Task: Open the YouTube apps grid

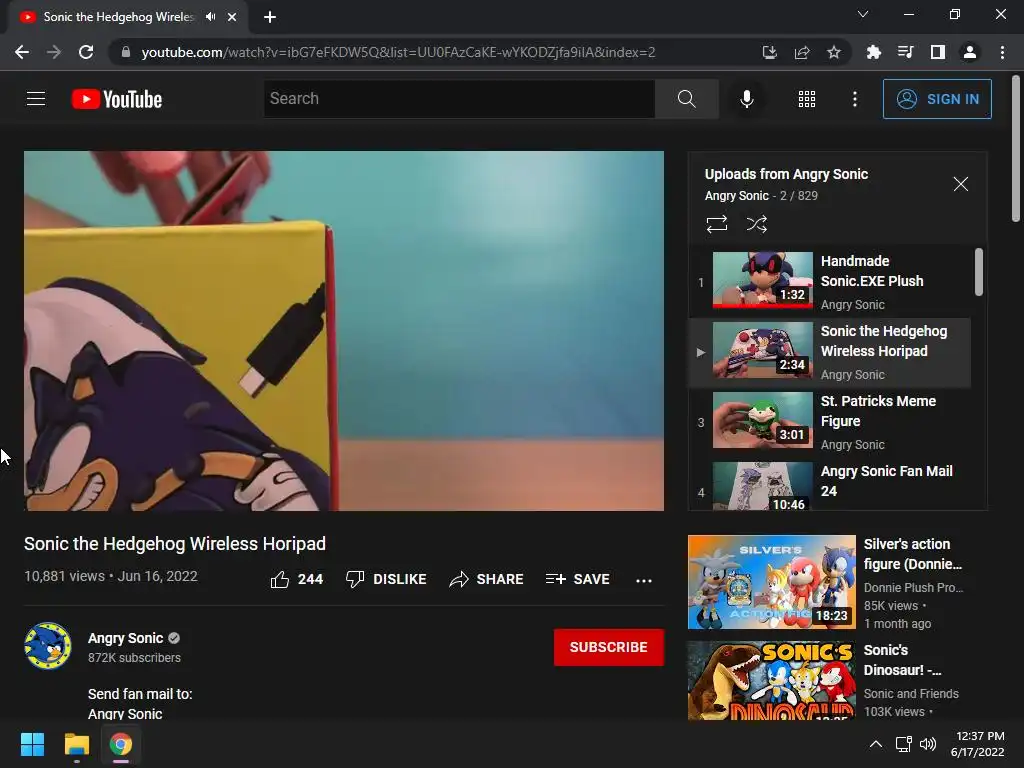Action: (x=807, y=99)
